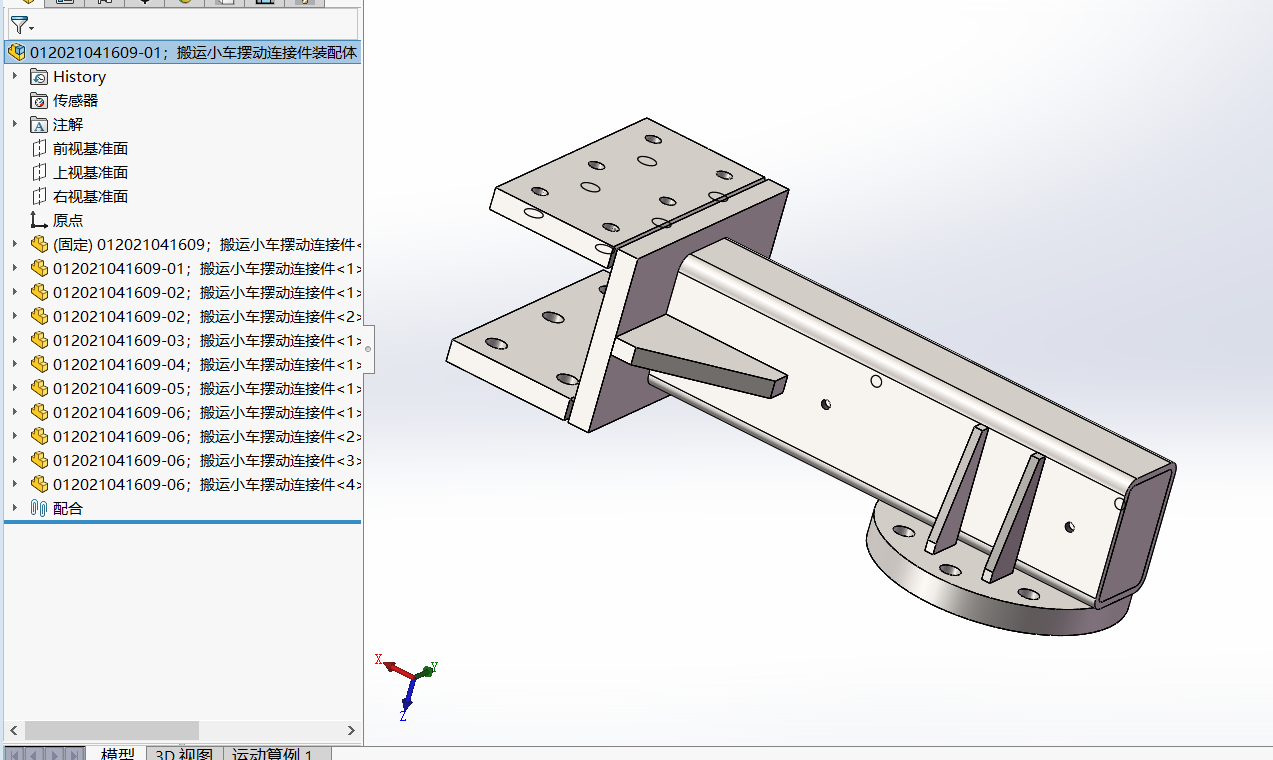Expand component 012021041609-04 <1>
Image resolution: width=1273 pixels, height=760 pixels.
click(15, 365)
